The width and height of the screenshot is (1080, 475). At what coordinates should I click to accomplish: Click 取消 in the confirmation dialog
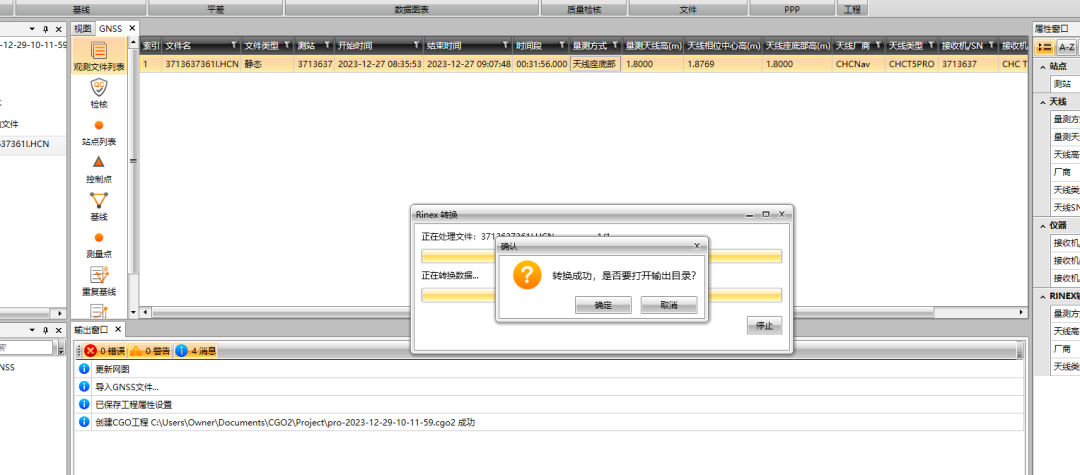669,305
